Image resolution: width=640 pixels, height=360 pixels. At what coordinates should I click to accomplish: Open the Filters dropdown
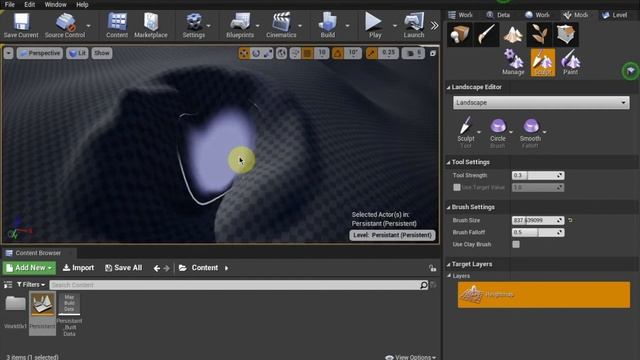pos(31,284)
